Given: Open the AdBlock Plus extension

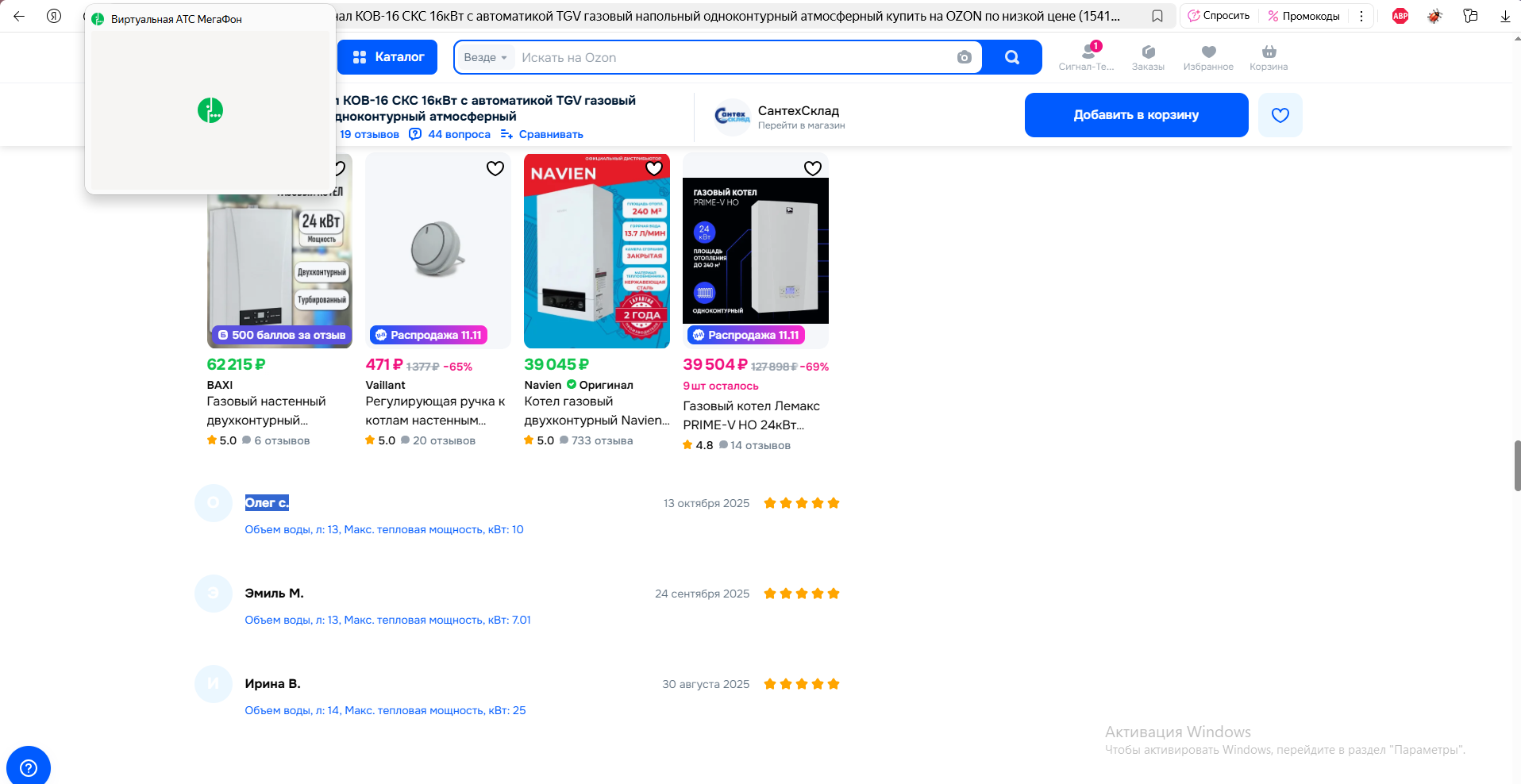Looking at the screenshot, I should click(x=1400, y=16).
